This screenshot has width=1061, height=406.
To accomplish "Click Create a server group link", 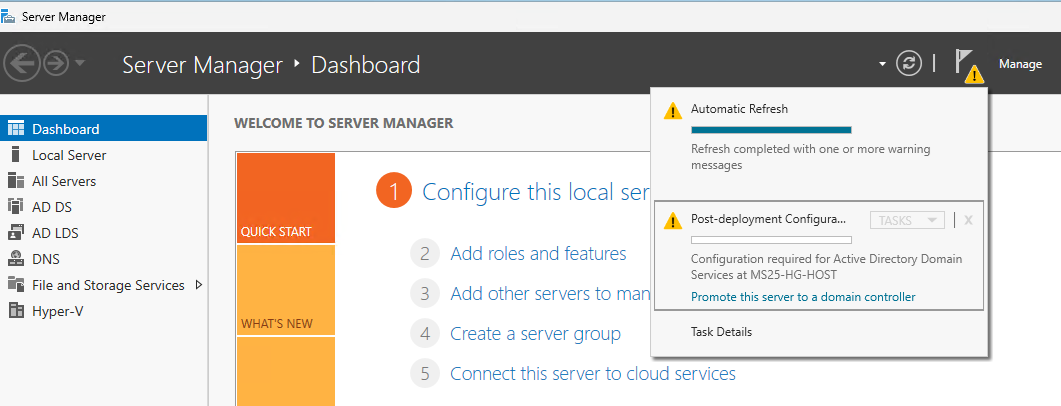I will 535,334.
